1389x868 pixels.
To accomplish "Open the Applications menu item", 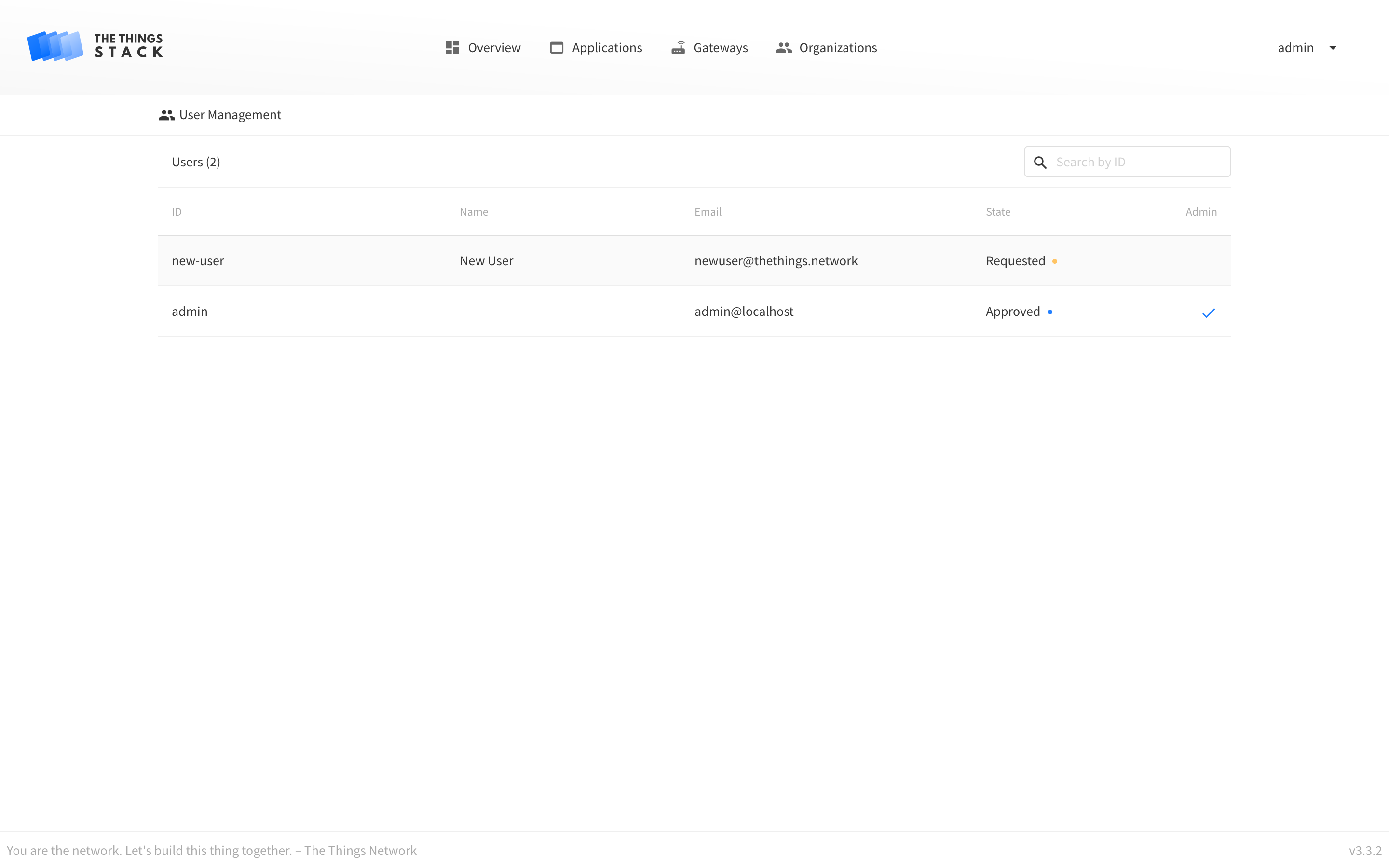I will [x=607, y=48].
